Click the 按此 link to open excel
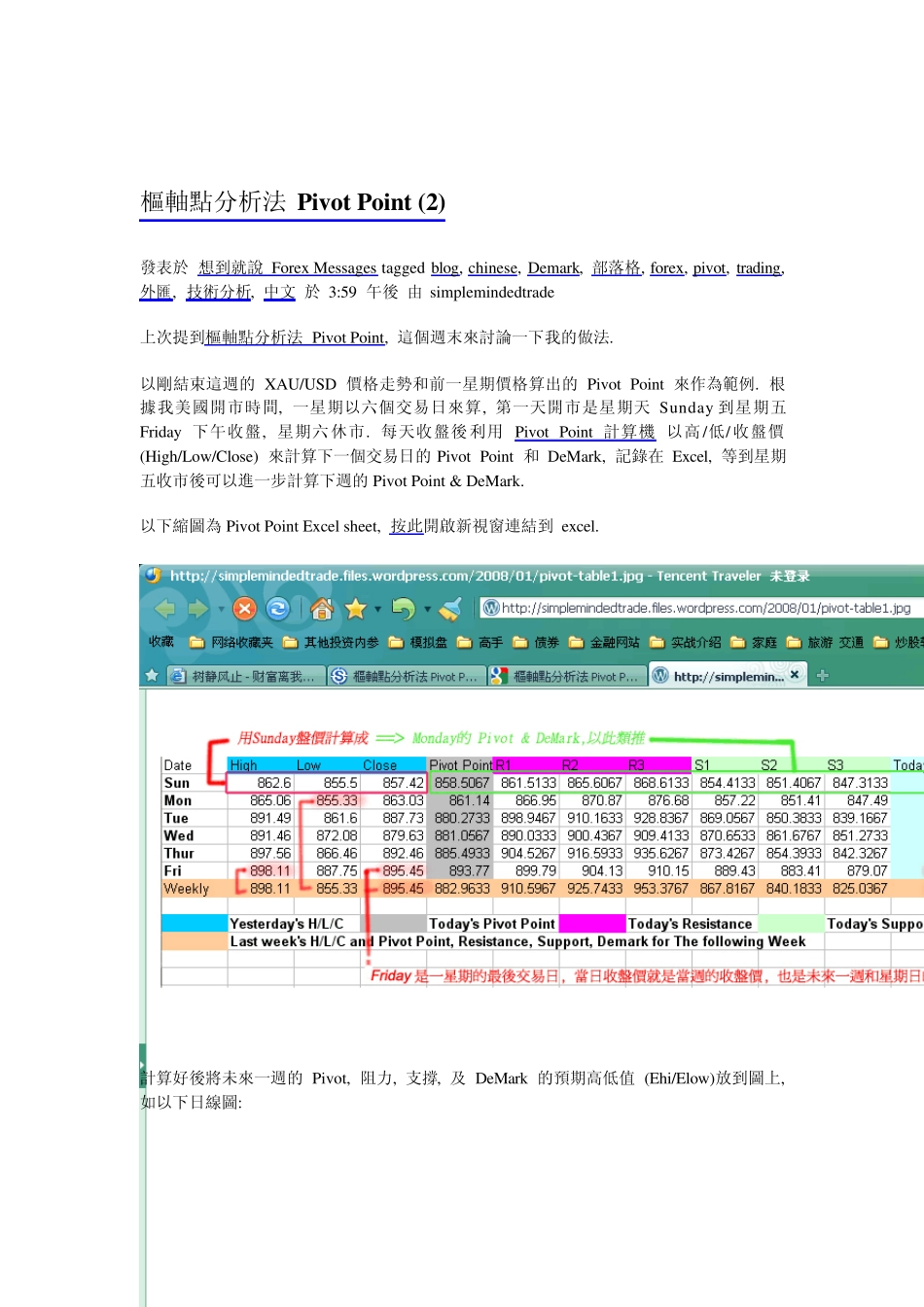This screenshot has width=924, height=1307. 407,526
